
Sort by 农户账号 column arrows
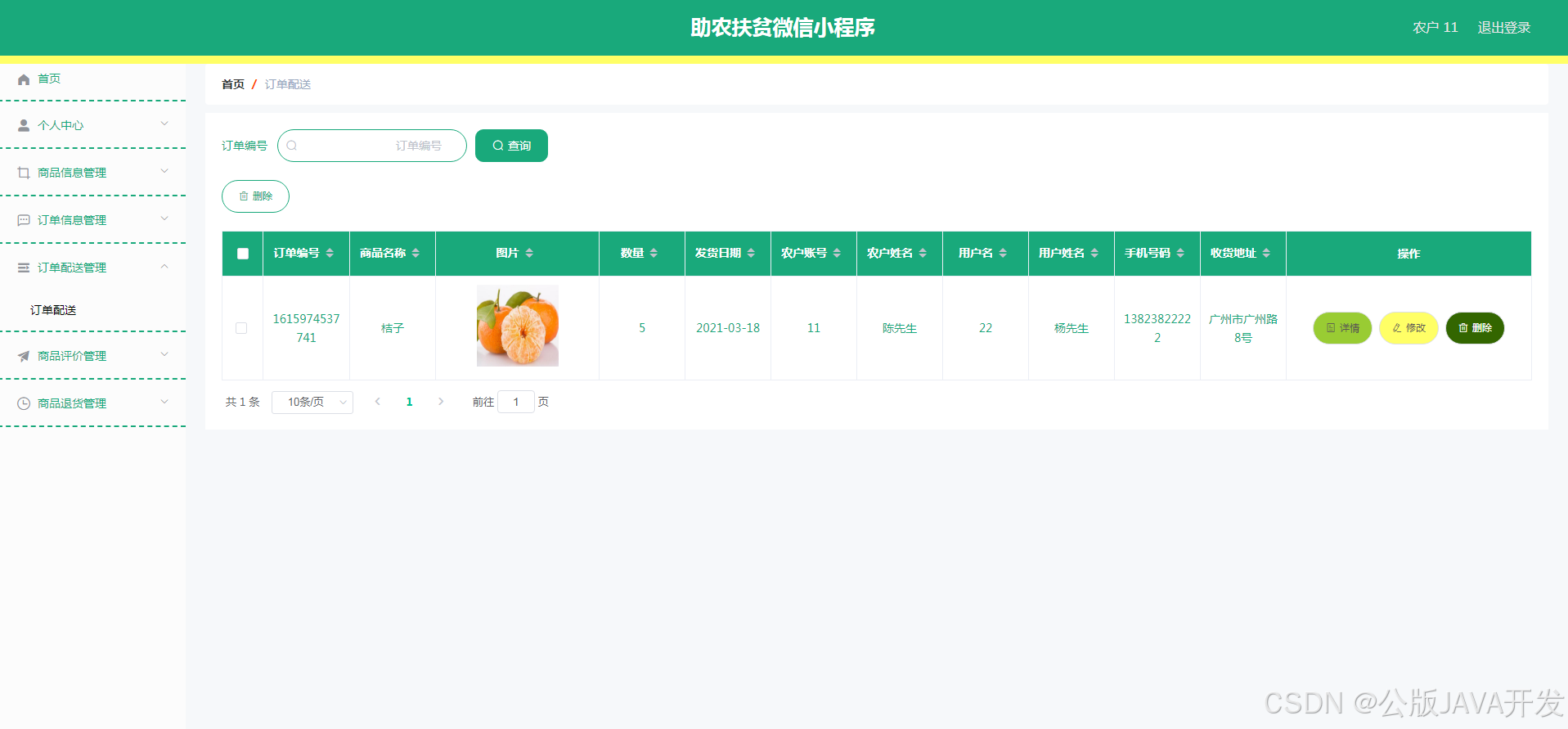click(x=837, y=254)
